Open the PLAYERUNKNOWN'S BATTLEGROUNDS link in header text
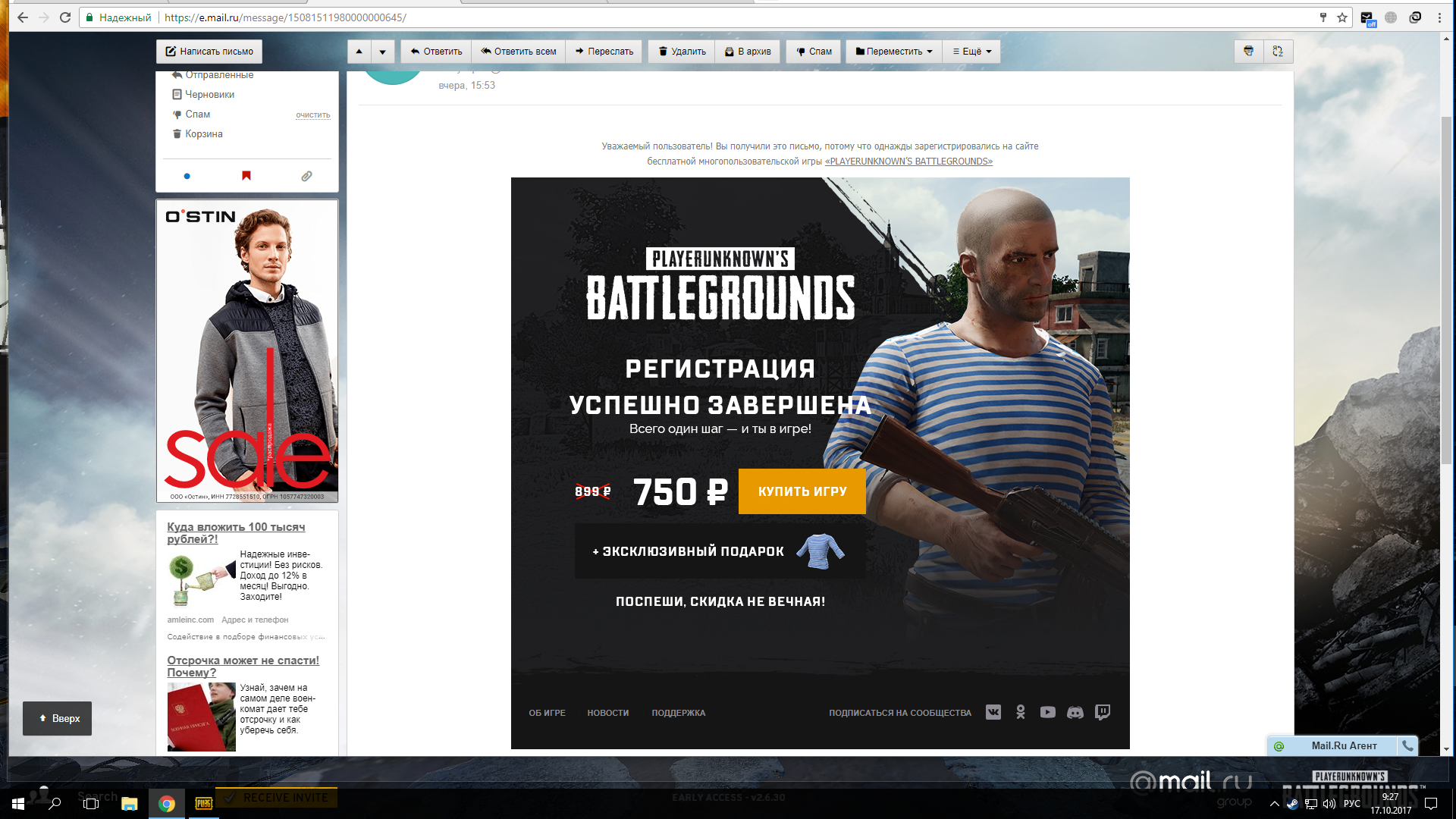This screenshot has height=819, width=1456. [x=908, y=162]
